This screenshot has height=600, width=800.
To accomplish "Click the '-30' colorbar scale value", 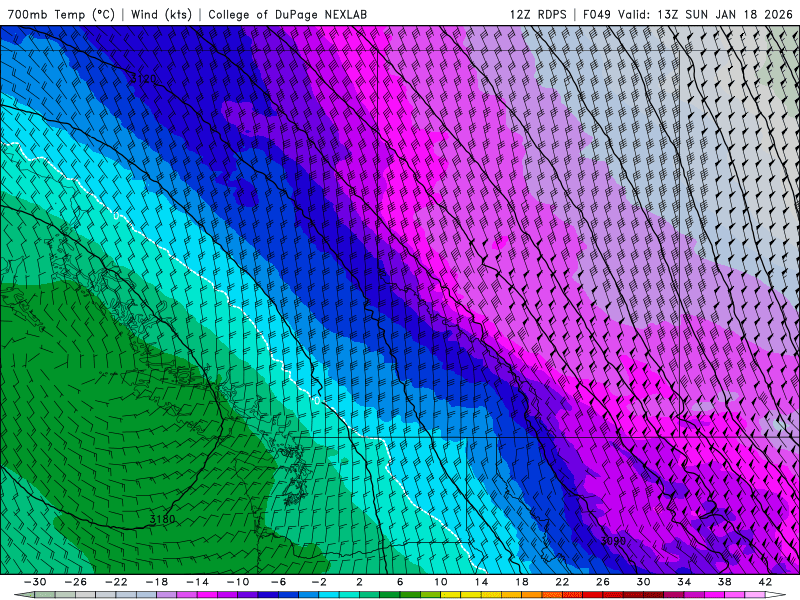I will [35, 582].
